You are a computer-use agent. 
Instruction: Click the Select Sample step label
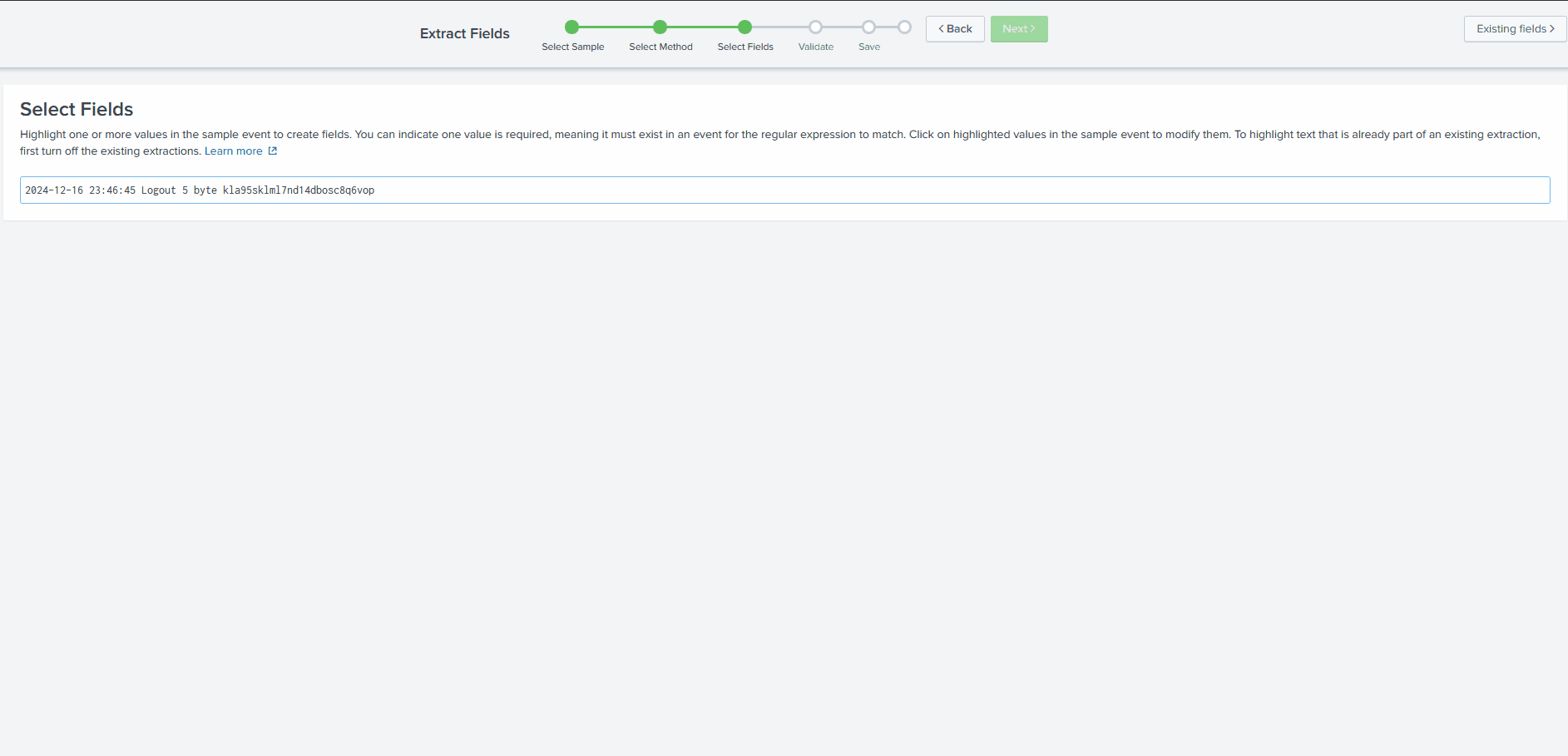pos(573,47)
